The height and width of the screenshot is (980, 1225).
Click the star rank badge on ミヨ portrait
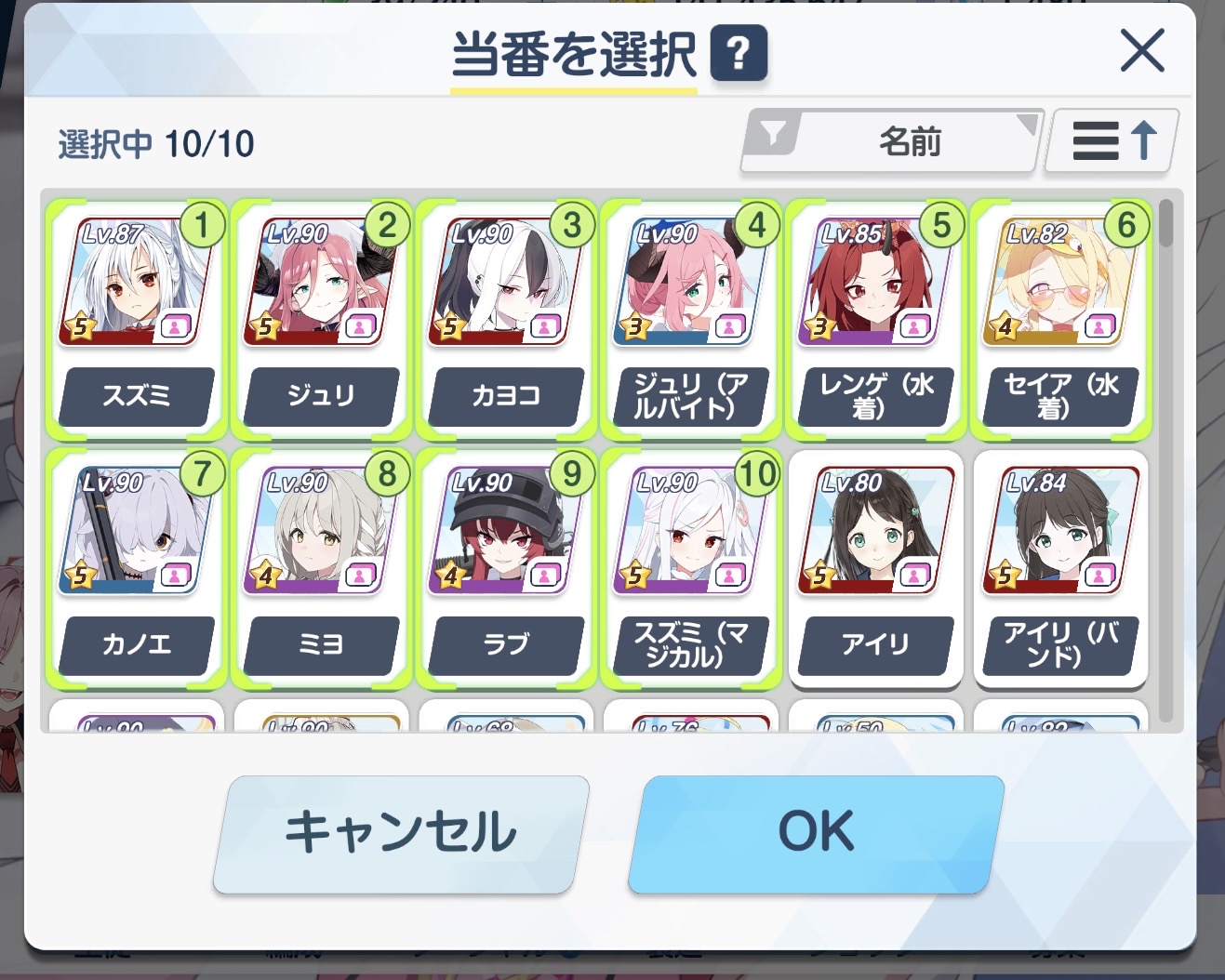pyautogui.click(x=265, y=576)
